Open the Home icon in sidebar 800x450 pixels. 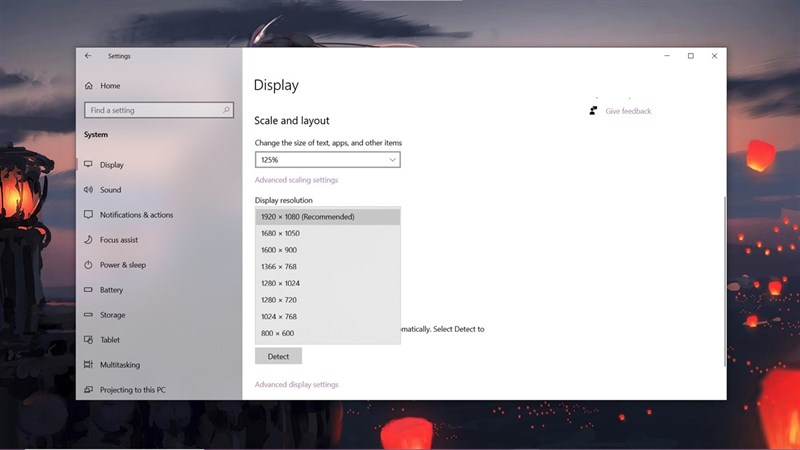89,86
